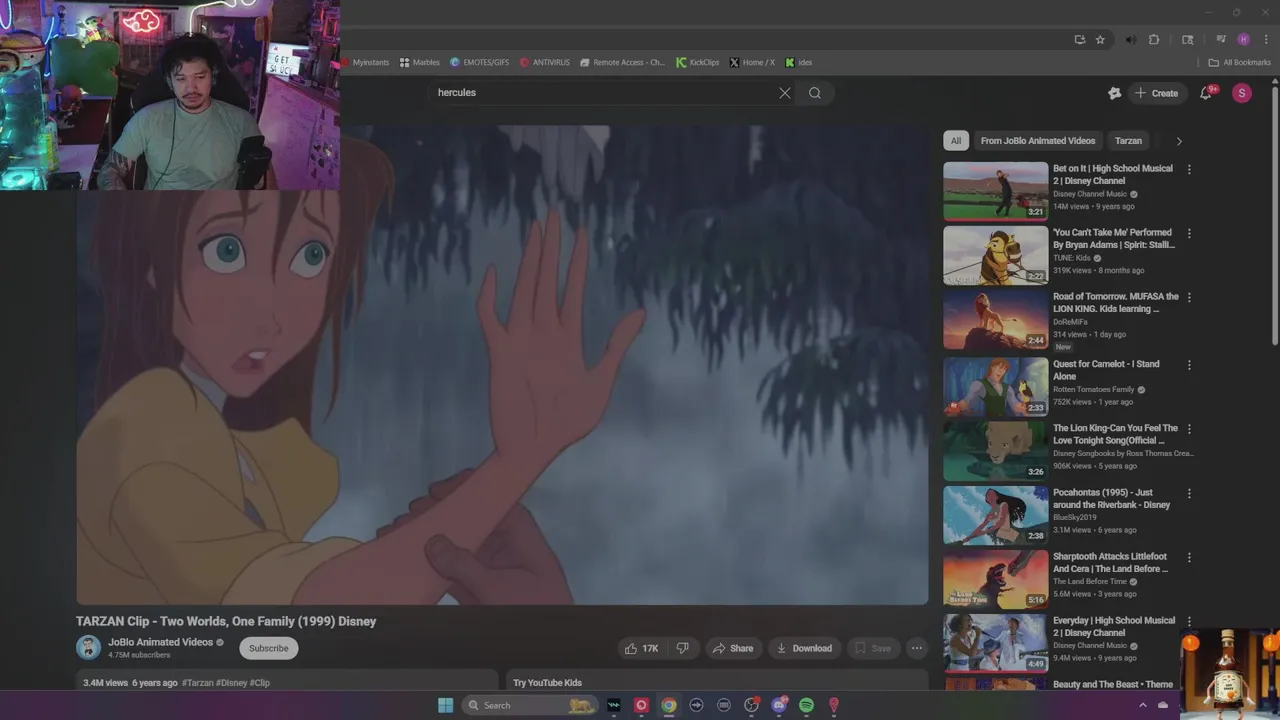The width and height of the screenshot is (1280, 720).
Task: Open Spotify from the taskbar
Action: (x=806, y=705)
